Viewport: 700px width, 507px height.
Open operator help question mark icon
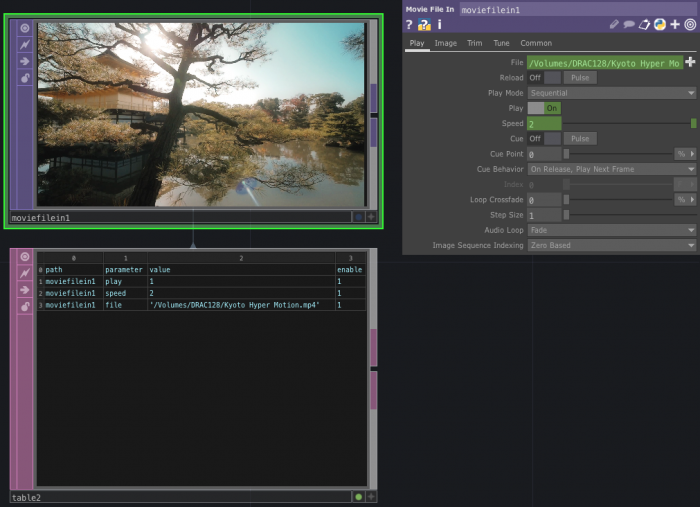coord(409,24)
